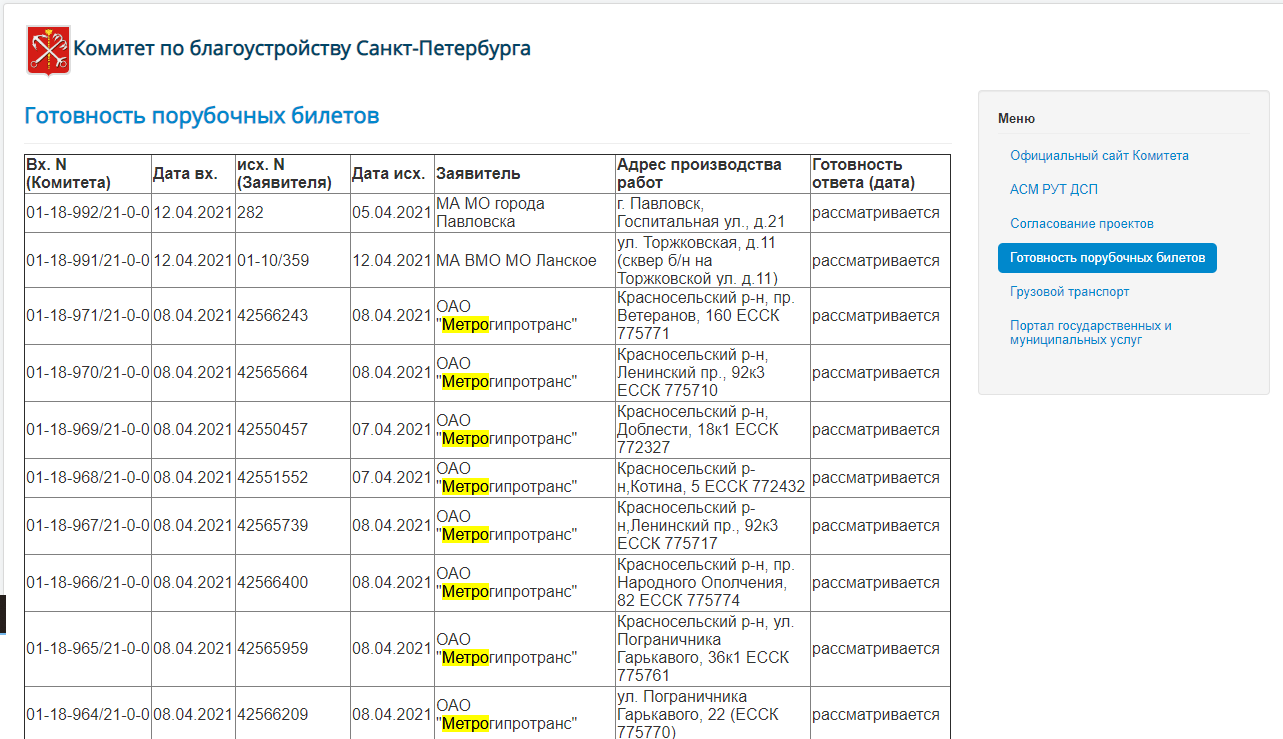
Task: Select entry number 01-18-992/21-0-0
Action: (x=88, y=213)
